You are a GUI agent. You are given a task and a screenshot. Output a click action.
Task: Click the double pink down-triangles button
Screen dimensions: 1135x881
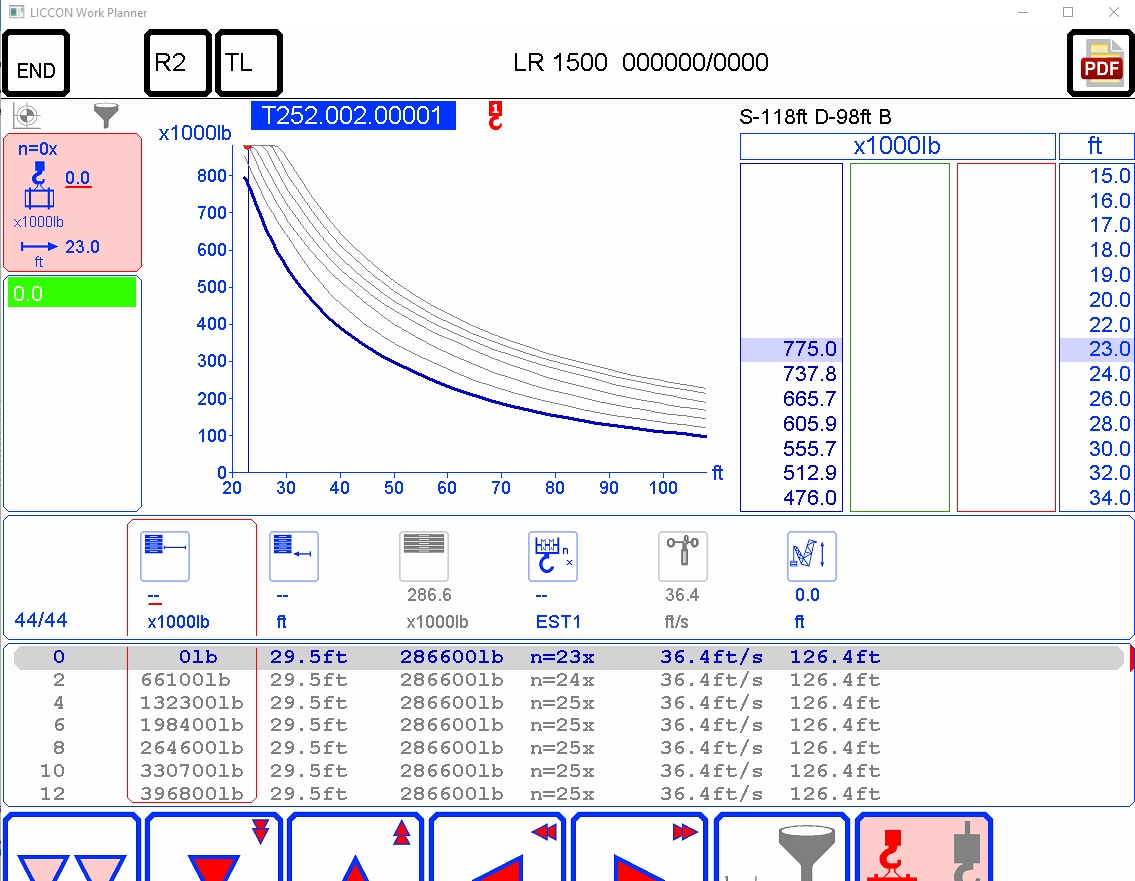(x=72, y=847)
